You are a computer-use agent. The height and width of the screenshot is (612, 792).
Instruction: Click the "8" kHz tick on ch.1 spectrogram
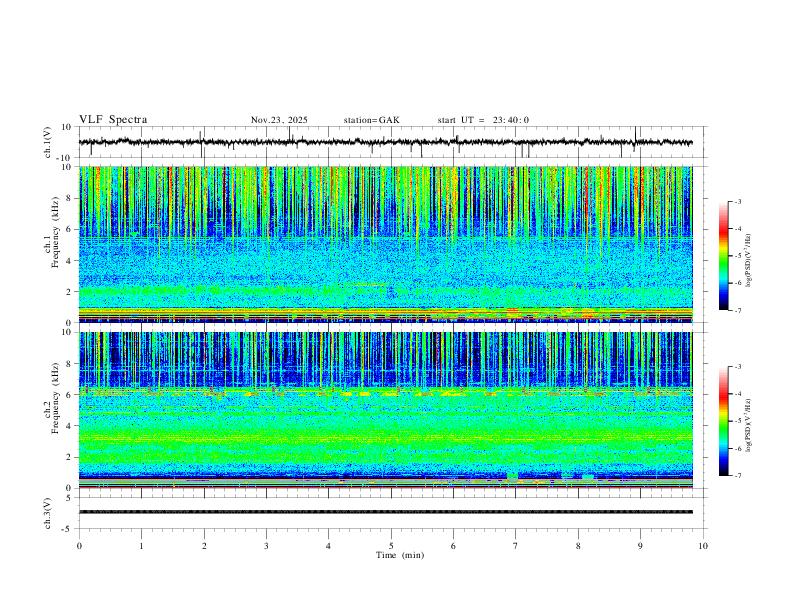coord(69,198)
